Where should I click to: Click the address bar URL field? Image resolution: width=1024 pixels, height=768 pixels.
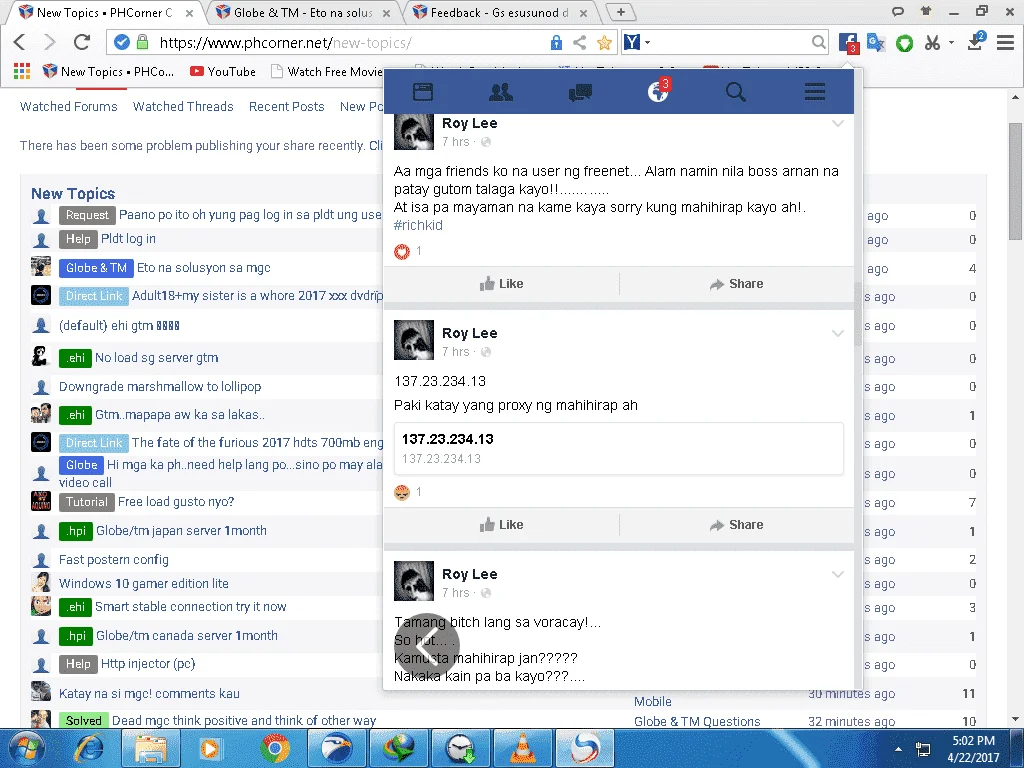[x=349, y=43]
